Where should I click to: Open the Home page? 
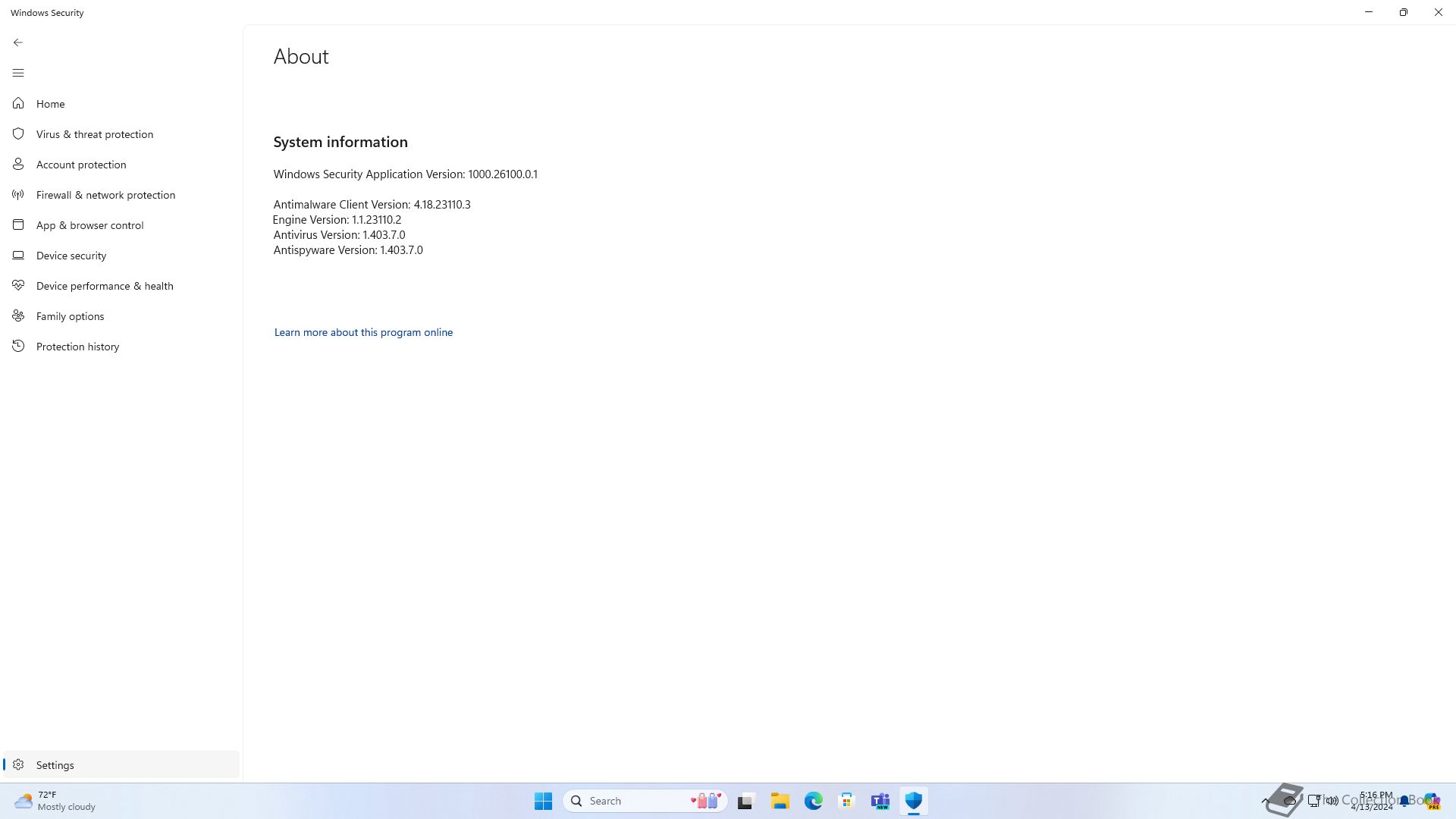tap(121, 104)
